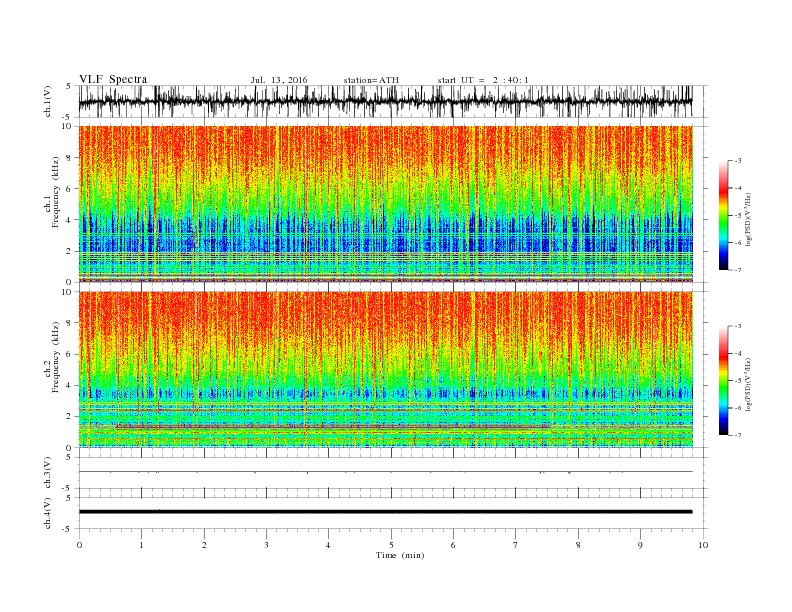Click time axis tick label "9"
792x612 pixels.
[640, 545]
